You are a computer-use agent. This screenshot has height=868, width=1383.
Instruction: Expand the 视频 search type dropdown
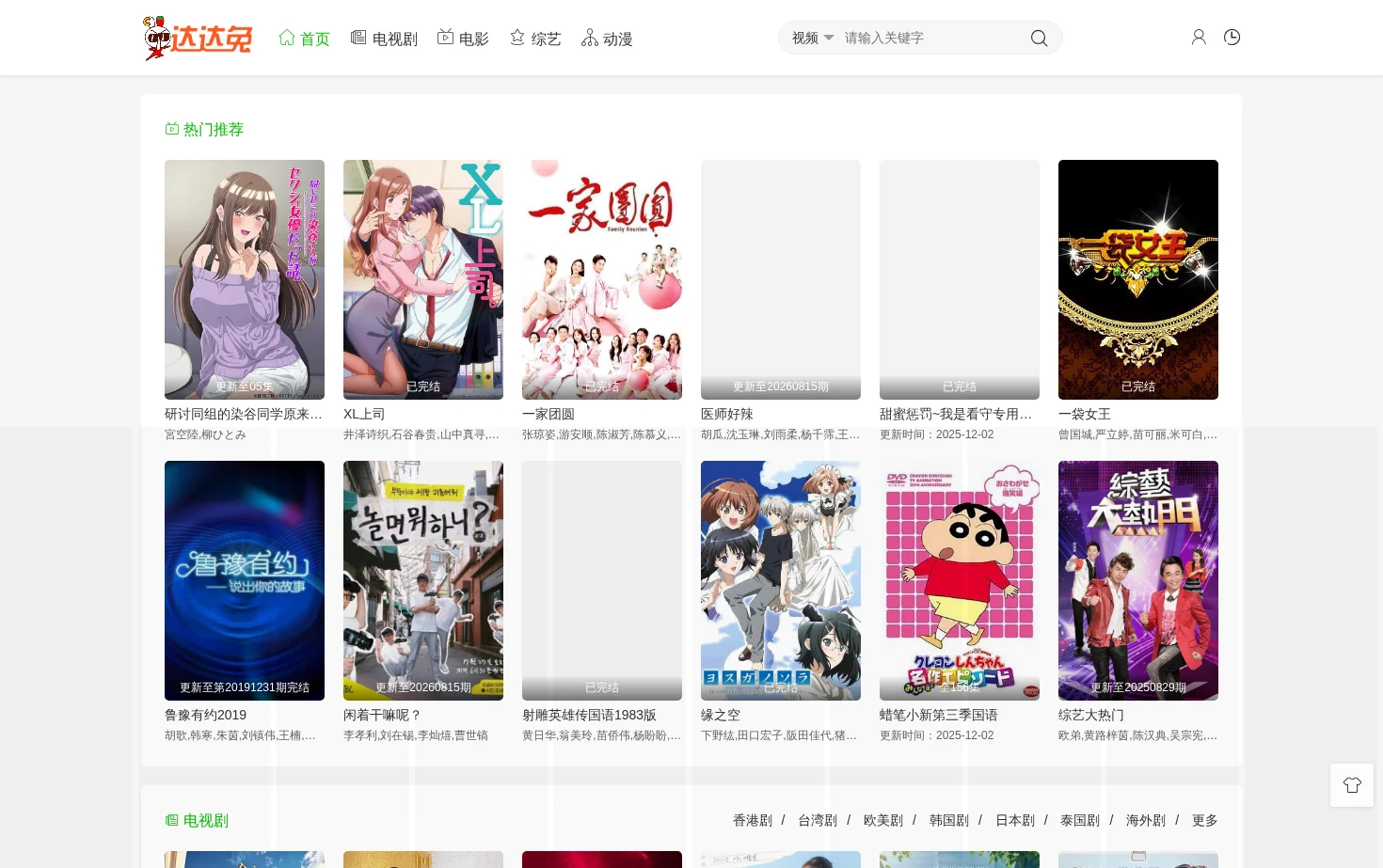[813, 38]
